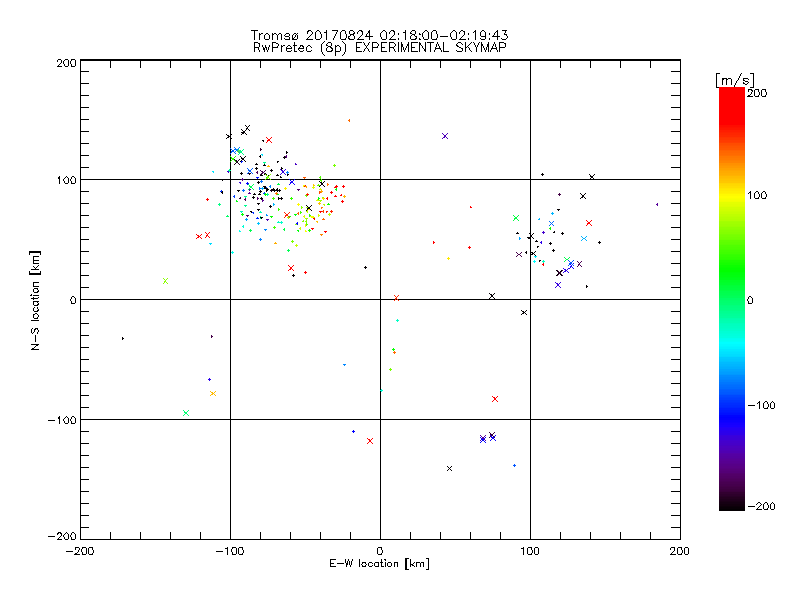800x600 pixels.
Task: Click the isolated purple dot at far right edge
Action: [657, 204]
